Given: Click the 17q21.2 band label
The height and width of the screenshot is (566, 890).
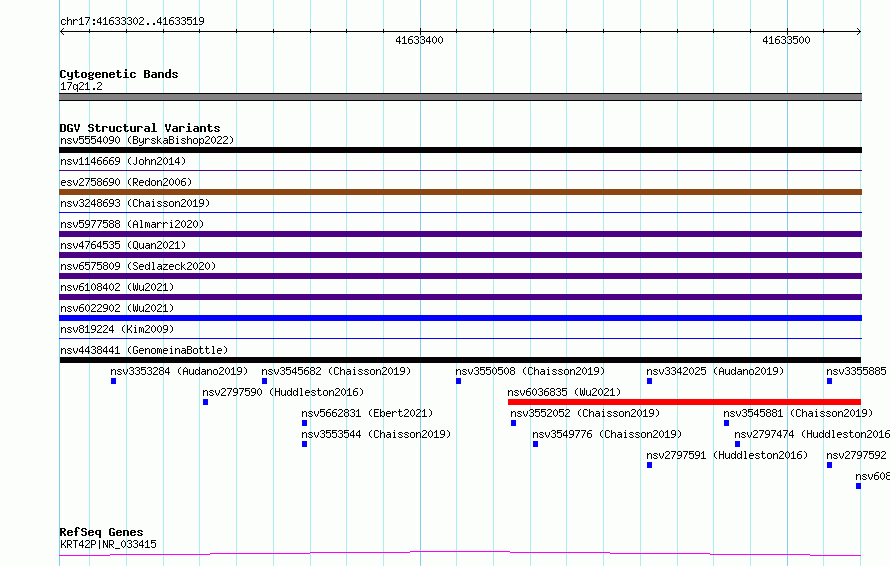Looking at the screenshot, I should click(81, 86).
